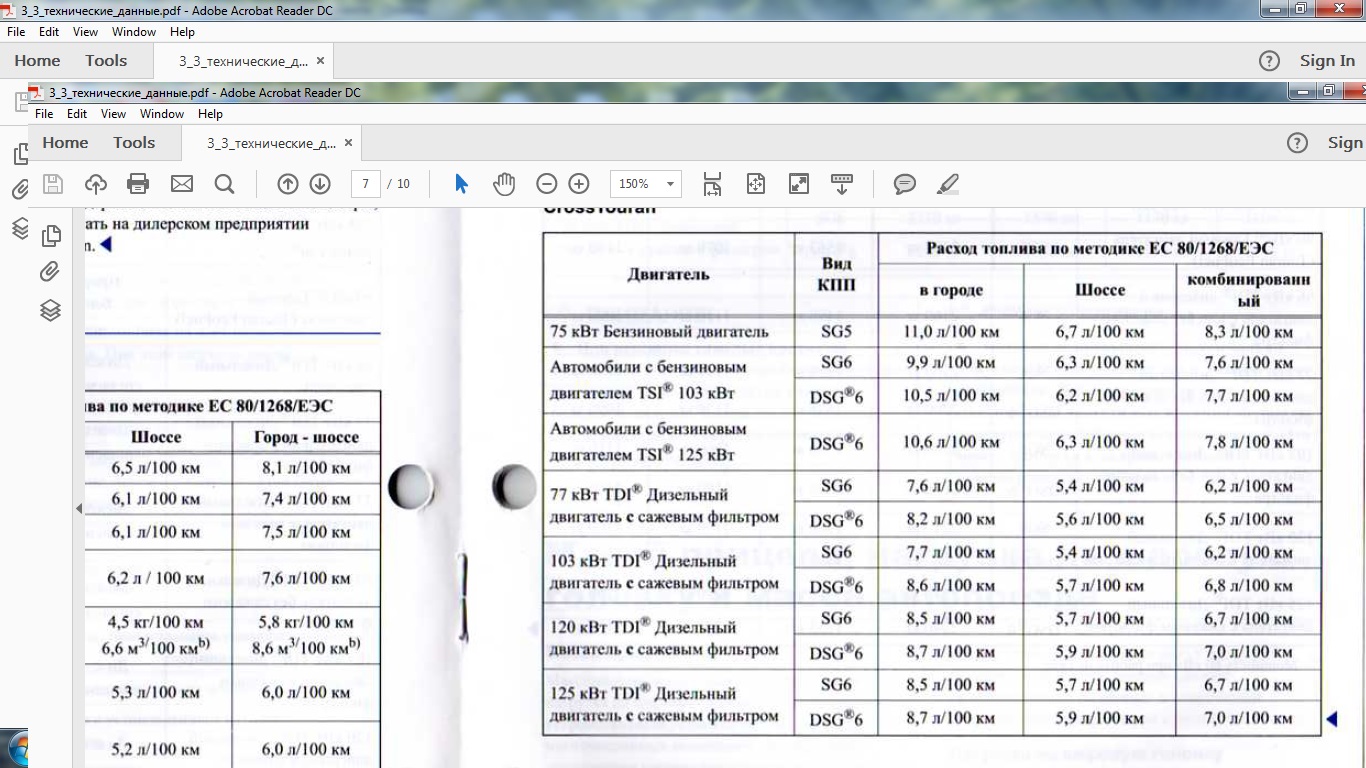Toggle fit-to-width scrolling mode
The height and width of the screenshot is (768, 1366).
coord(712,184)
